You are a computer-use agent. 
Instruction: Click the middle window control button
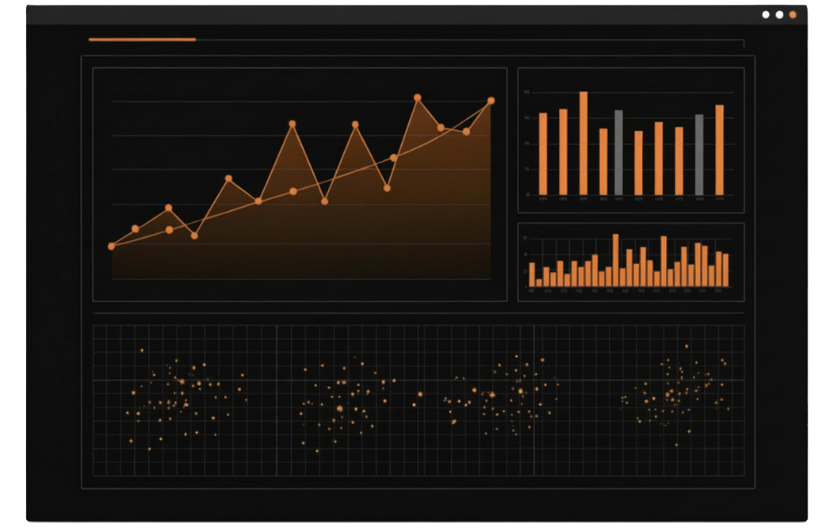(779, 15)
